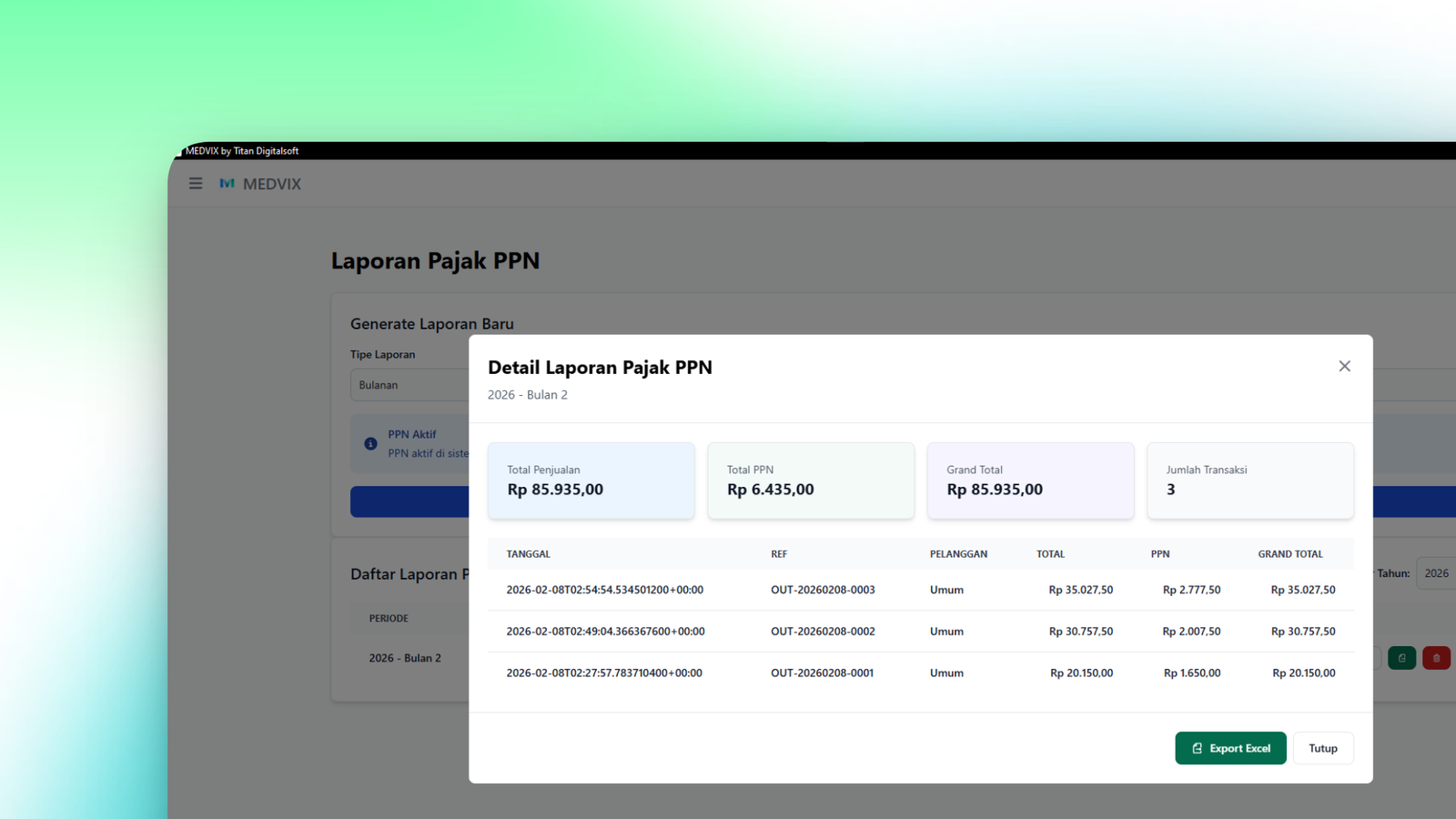Click the red trash delete icon
This screenshot has height=819, width=1456.
point(1436,658)
